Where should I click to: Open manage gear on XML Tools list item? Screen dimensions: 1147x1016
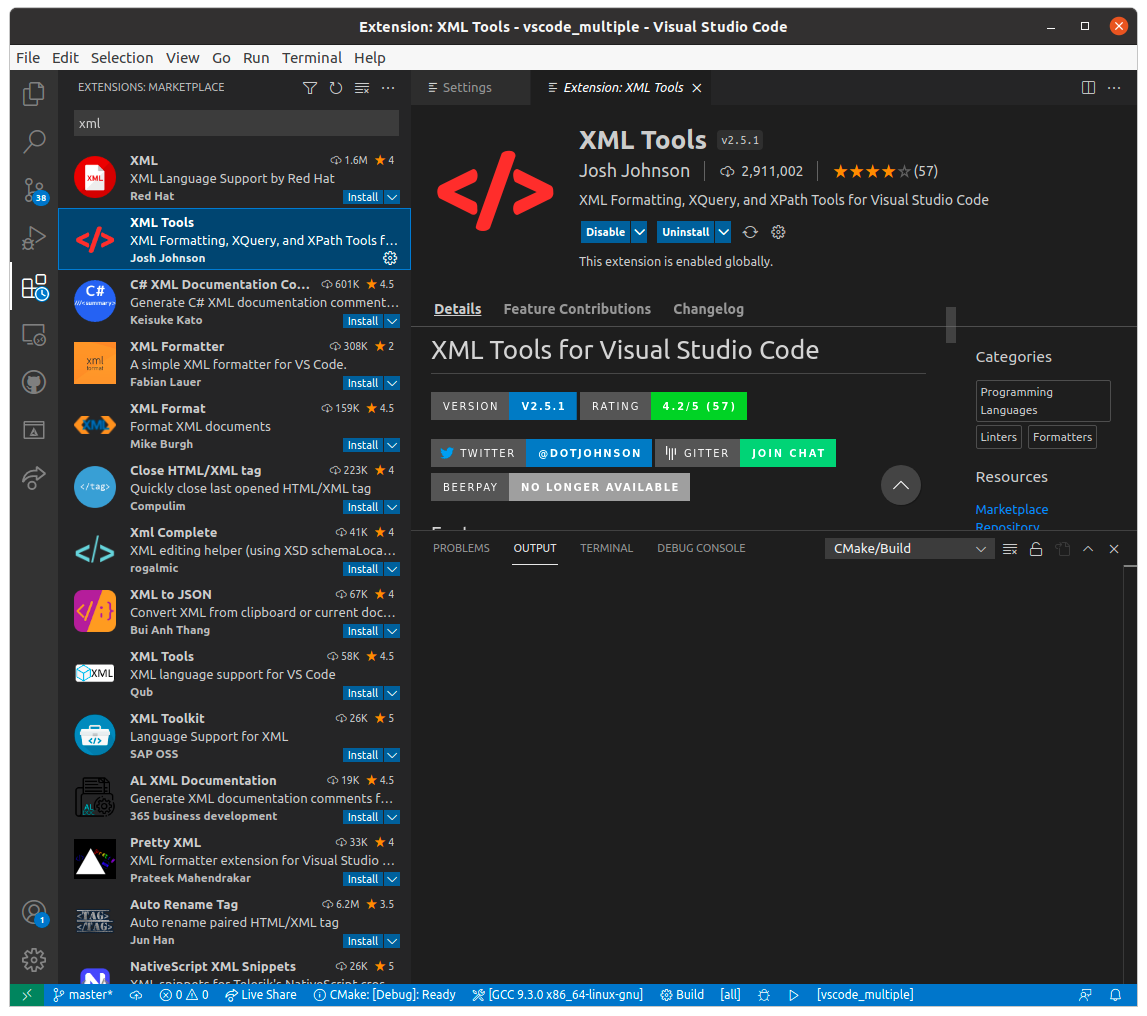click(390, 258)
